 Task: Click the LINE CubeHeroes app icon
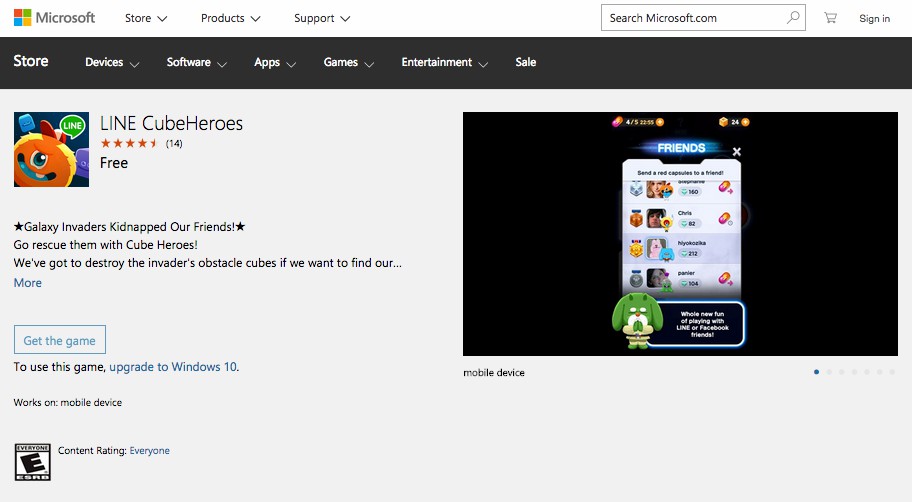coord(51,149)
